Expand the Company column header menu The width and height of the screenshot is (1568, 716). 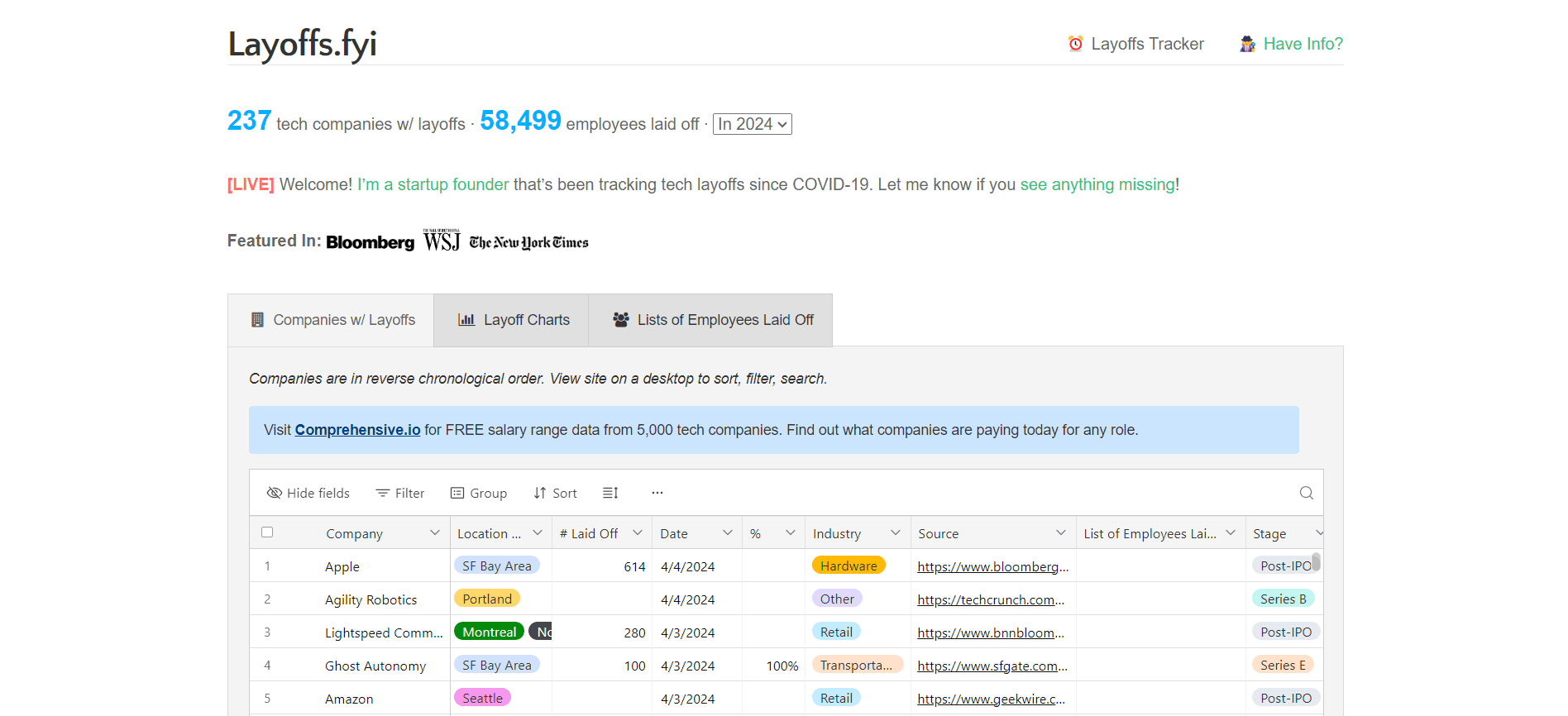(435, 533)
